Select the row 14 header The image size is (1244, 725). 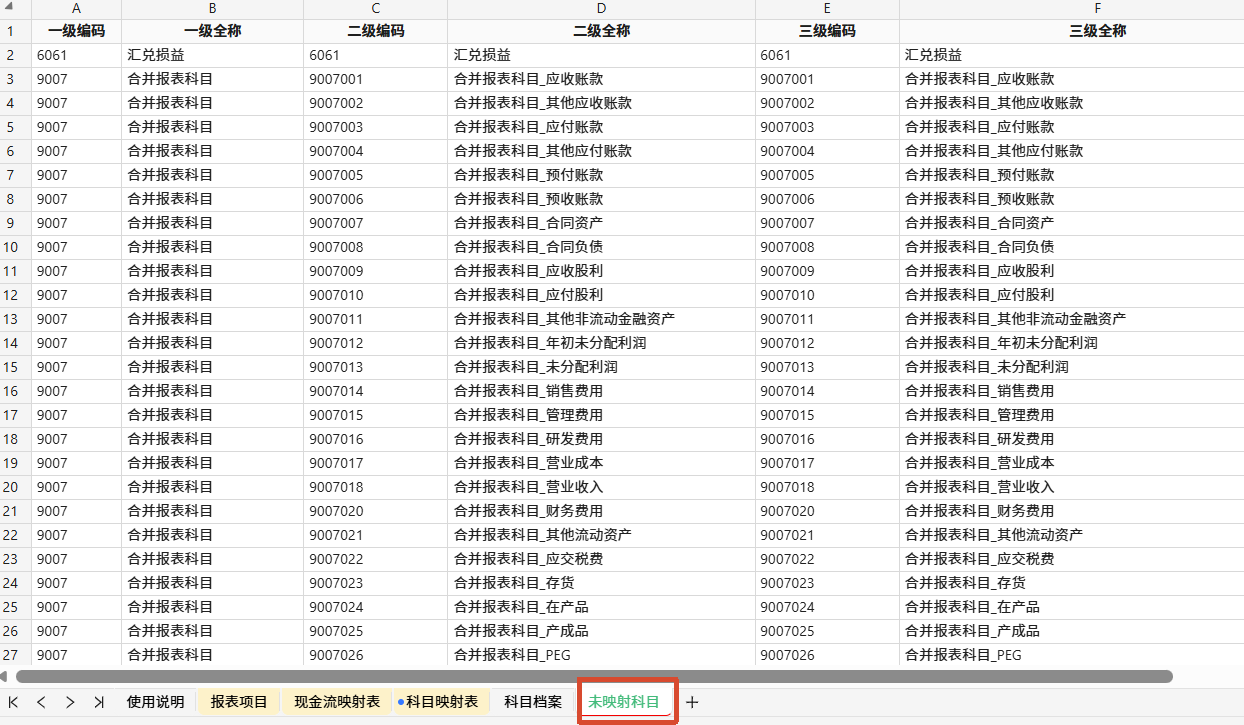click(15, 343)
